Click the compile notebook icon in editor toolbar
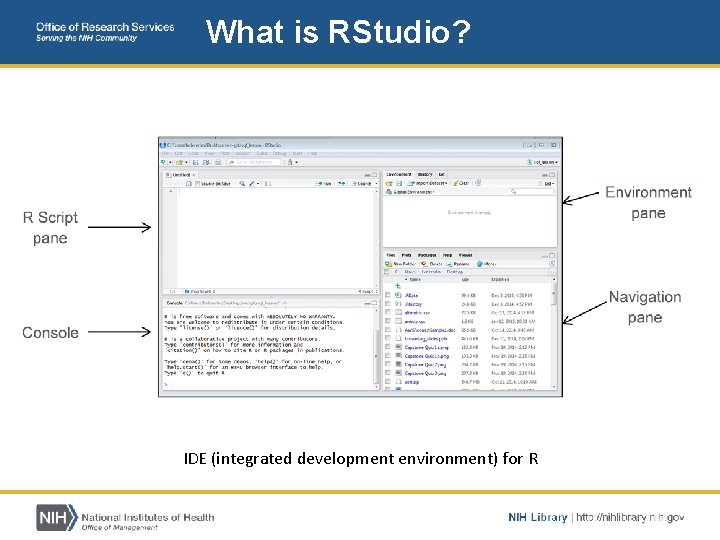 coord(268,184)
